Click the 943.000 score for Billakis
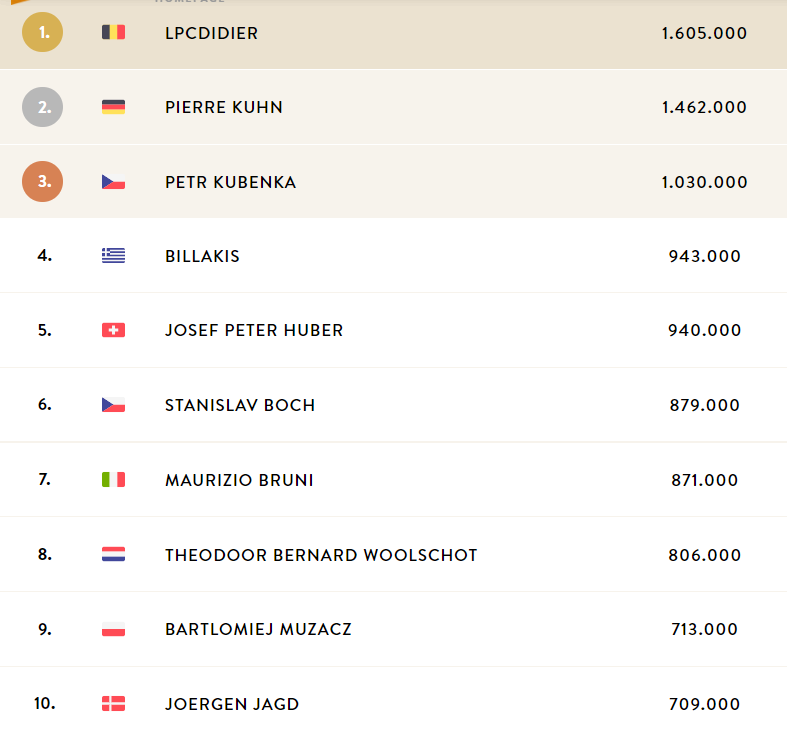Viewport: 787px width, 736px height. pos(704,256)
